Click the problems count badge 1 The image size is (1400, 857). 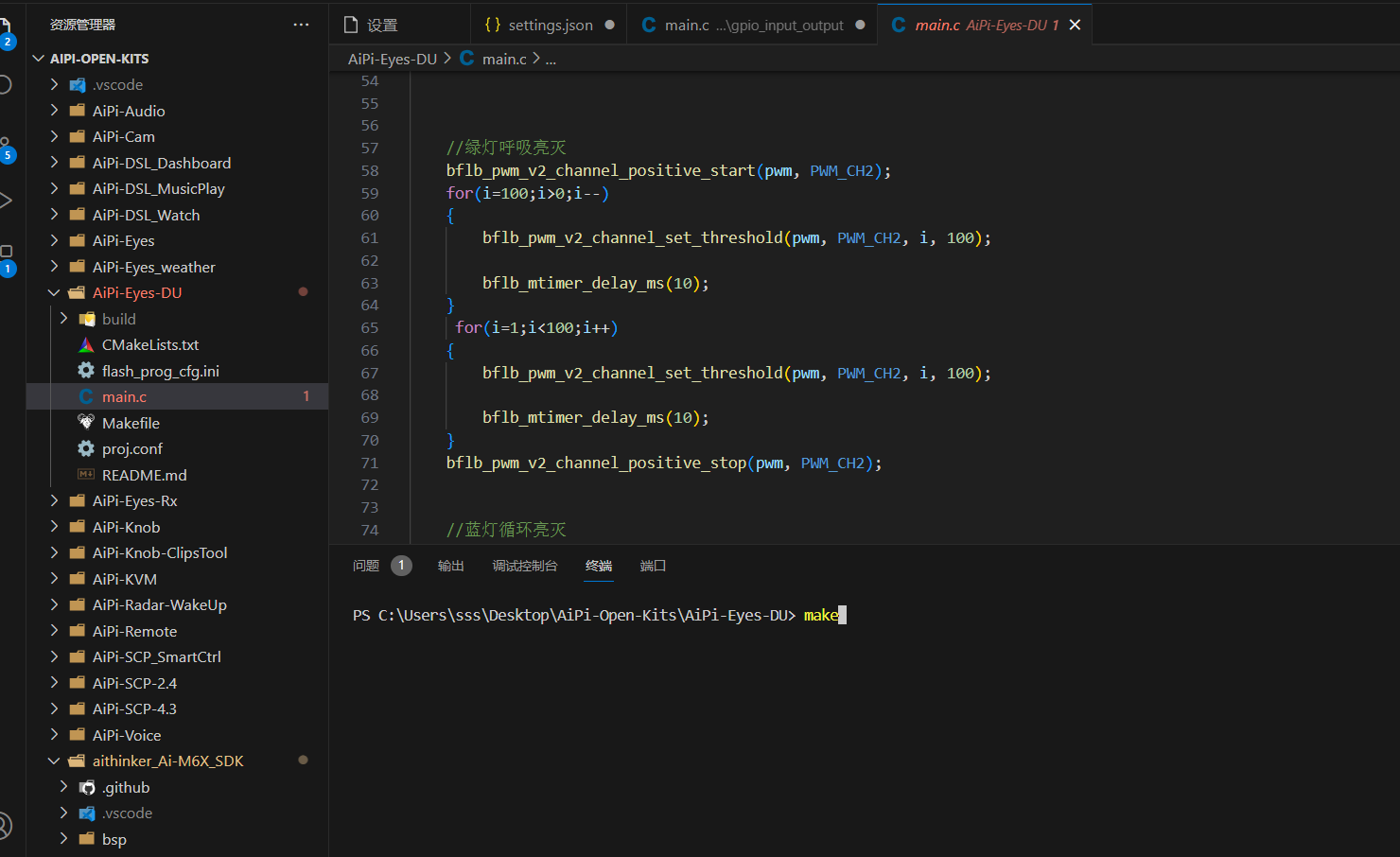401,566
